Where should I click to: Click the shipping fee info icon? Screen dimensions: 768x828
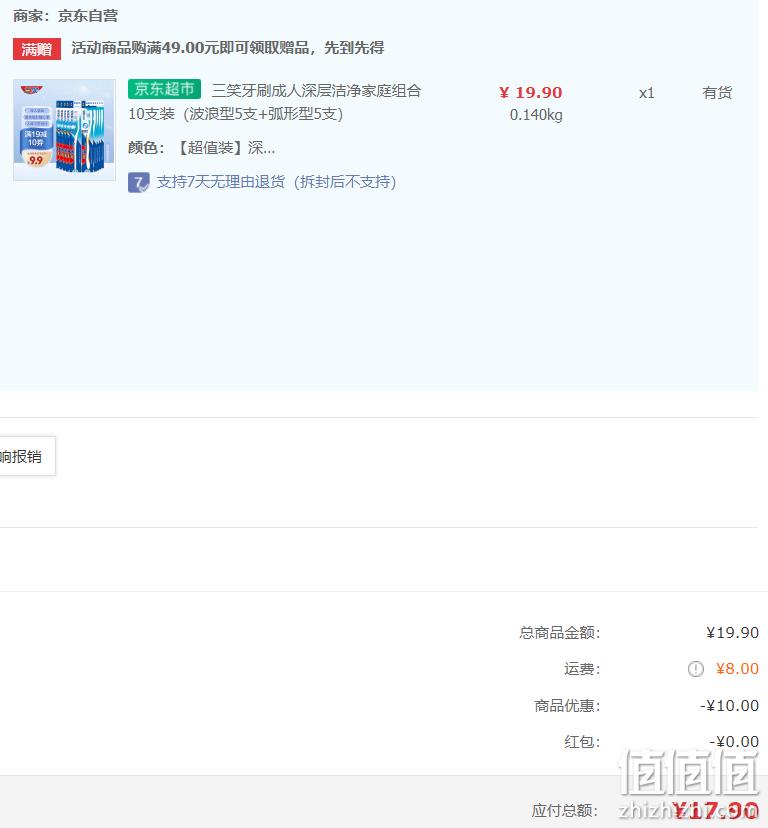pos(696,669)
